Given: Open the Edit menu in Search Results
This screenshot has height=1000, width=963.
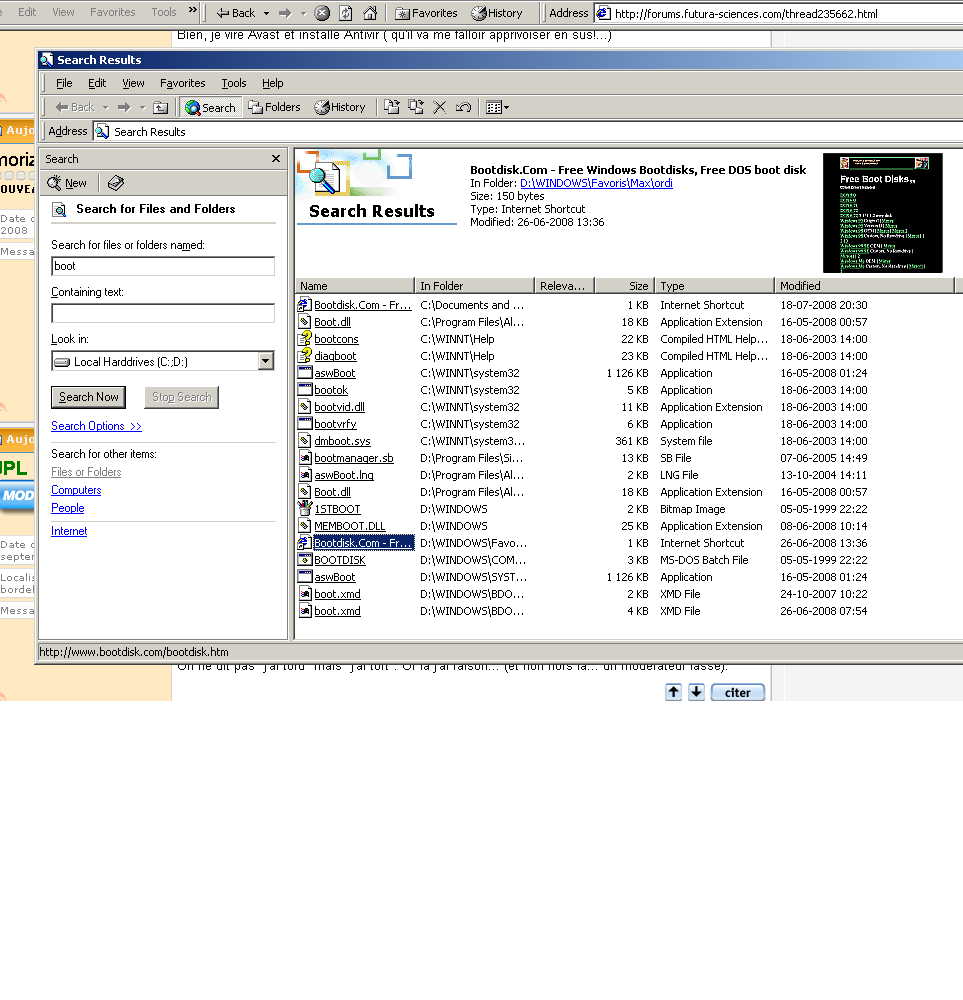Looking at the screenshot, I should [x=97, y=84].
